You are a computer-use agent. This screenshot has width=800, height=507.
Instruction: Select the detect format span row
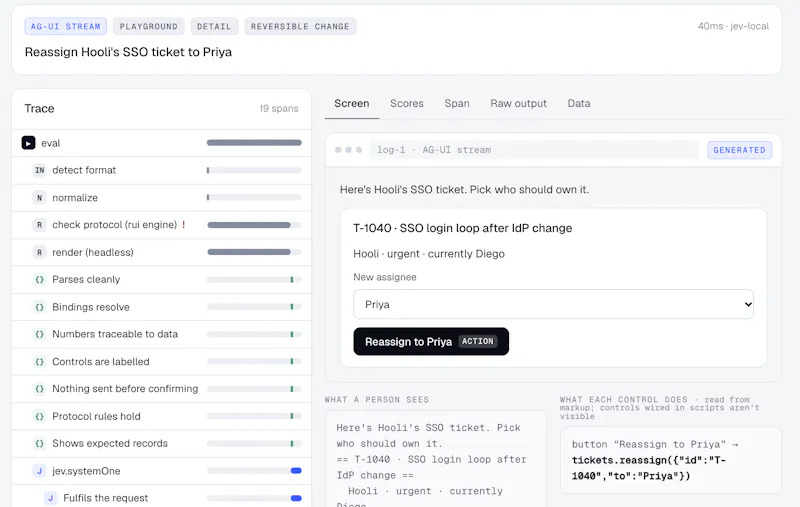[162, 170]
